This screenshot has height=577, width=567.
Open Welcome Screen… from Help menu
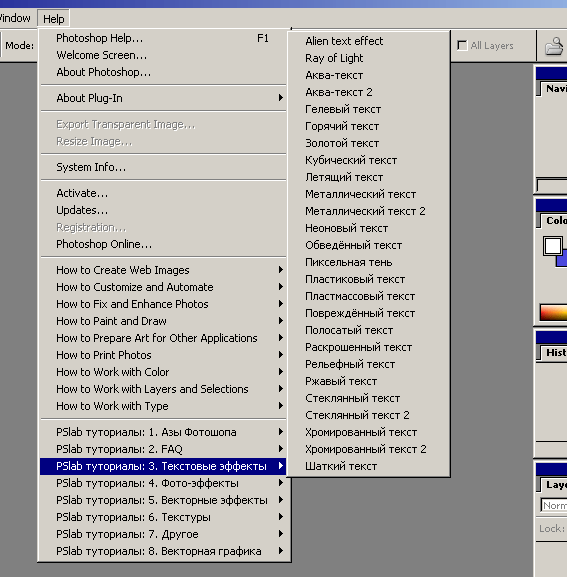click(163, 55)
